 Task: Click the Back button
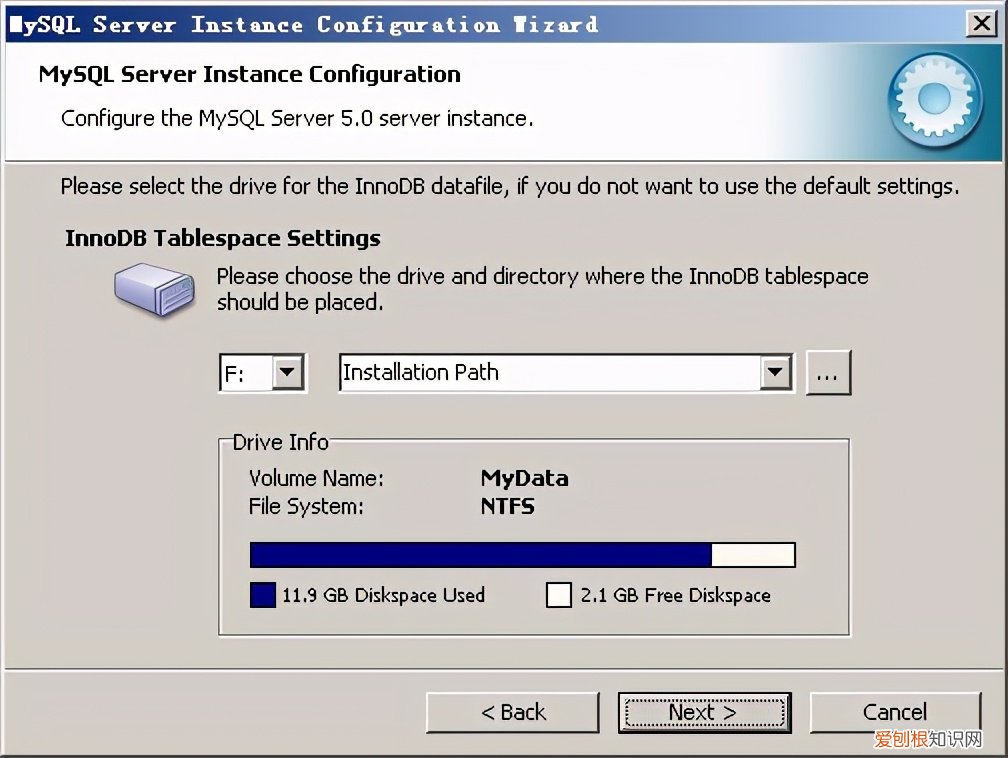coord(512,712)
